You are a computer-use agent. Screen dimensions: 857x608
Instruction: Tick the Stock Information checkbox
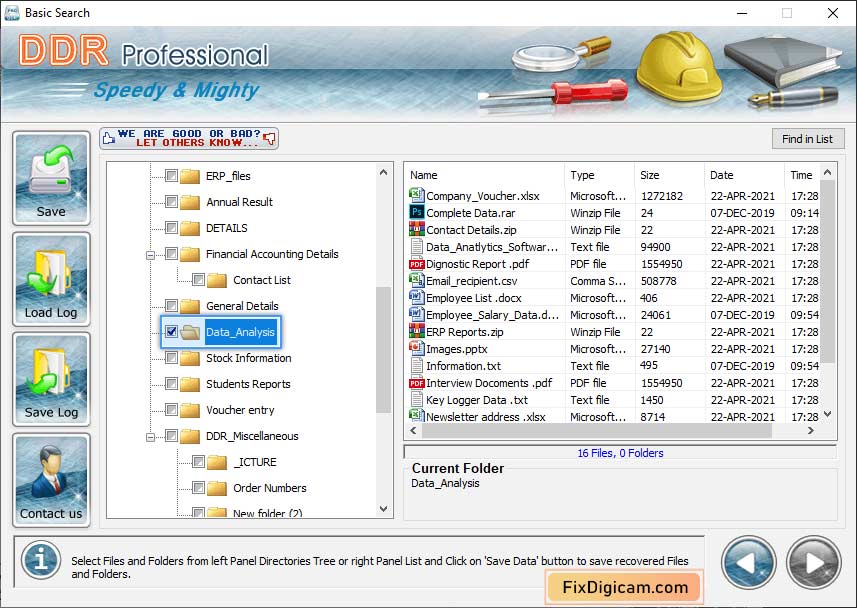[171, 358]
